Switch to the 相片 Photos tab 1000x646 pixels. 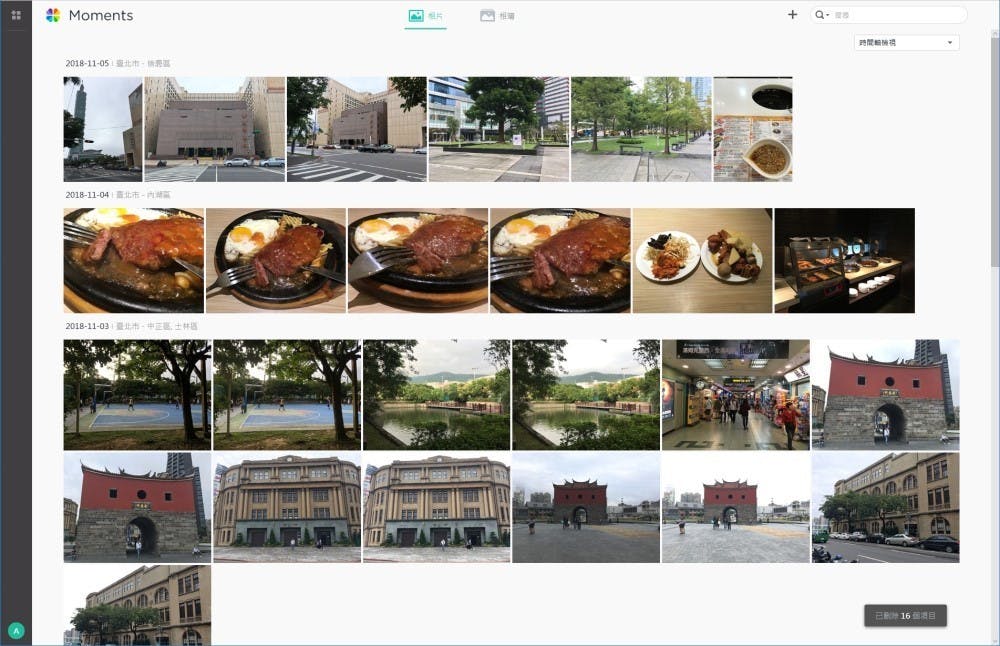(425, 15)
